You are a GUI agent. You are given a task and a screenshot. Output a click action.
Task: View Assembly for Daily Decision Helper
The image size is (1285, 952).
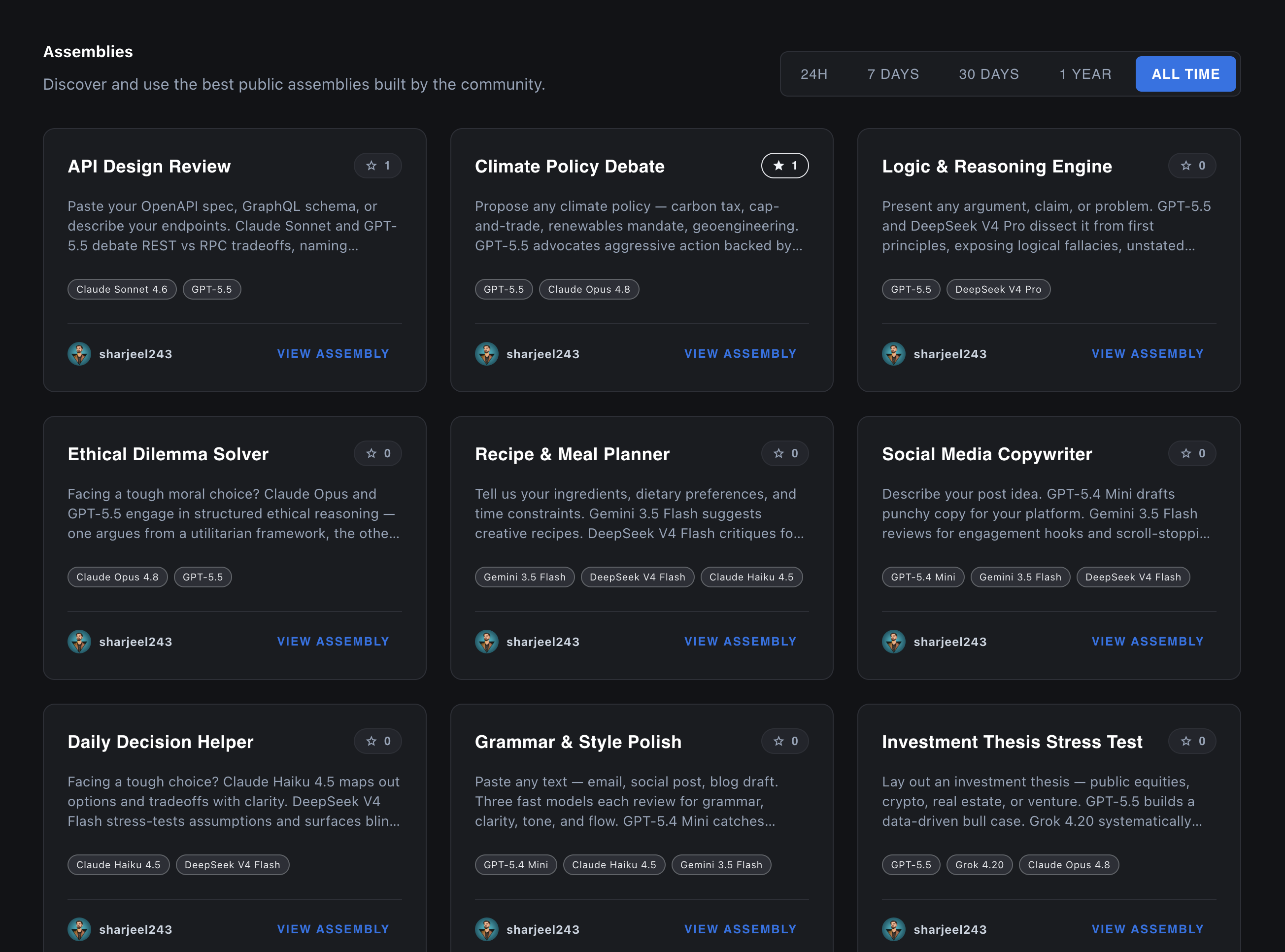333,929
